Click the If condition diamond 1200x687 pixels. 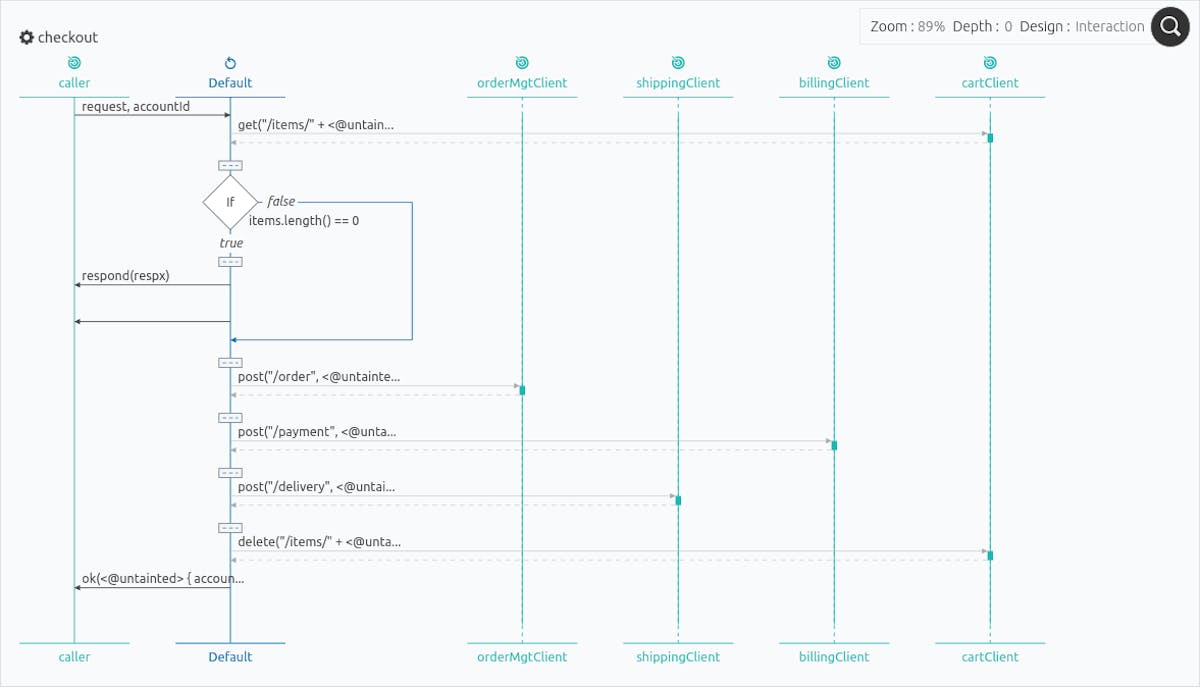click(x=230, y=202)
